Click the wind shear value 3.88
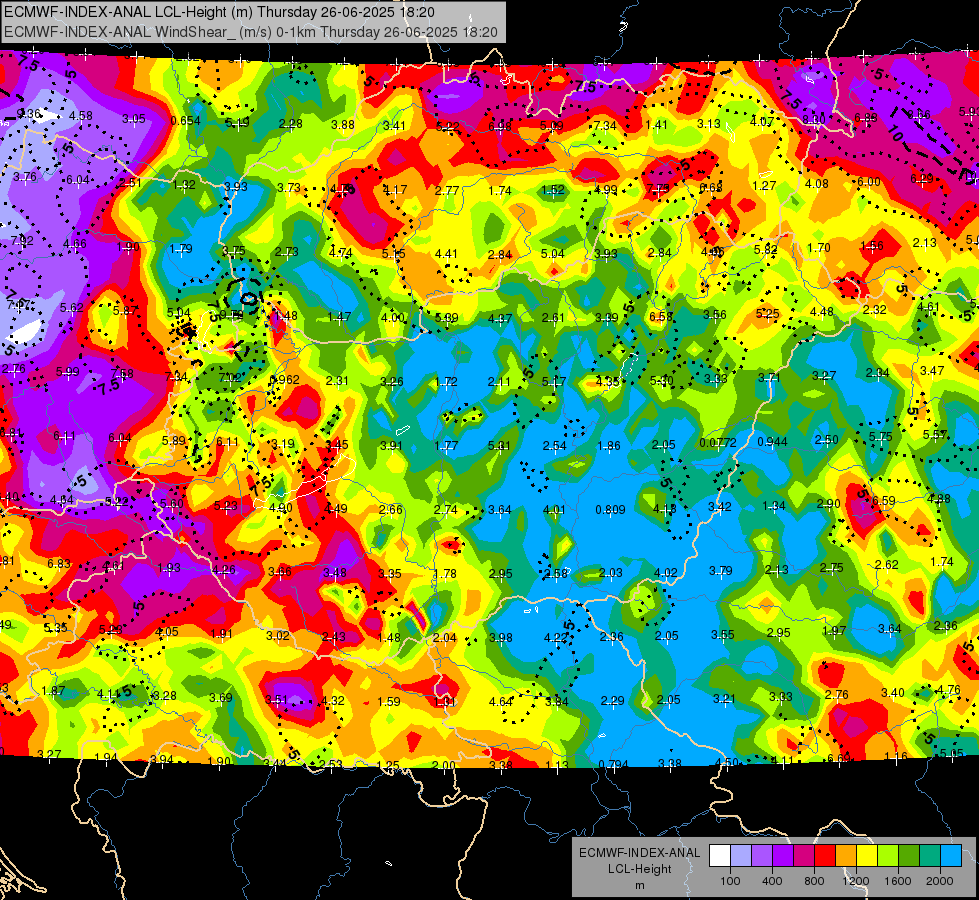979x900 pixels. [x=343, y=124]
